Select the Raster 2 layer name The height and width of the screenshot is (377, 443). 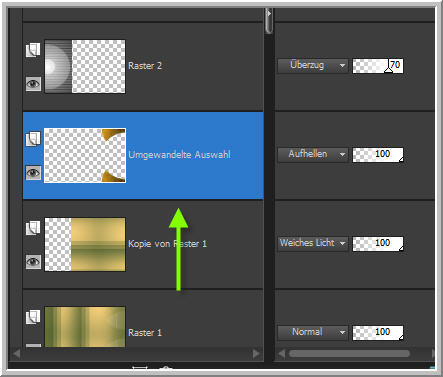(x=145, y=66)
